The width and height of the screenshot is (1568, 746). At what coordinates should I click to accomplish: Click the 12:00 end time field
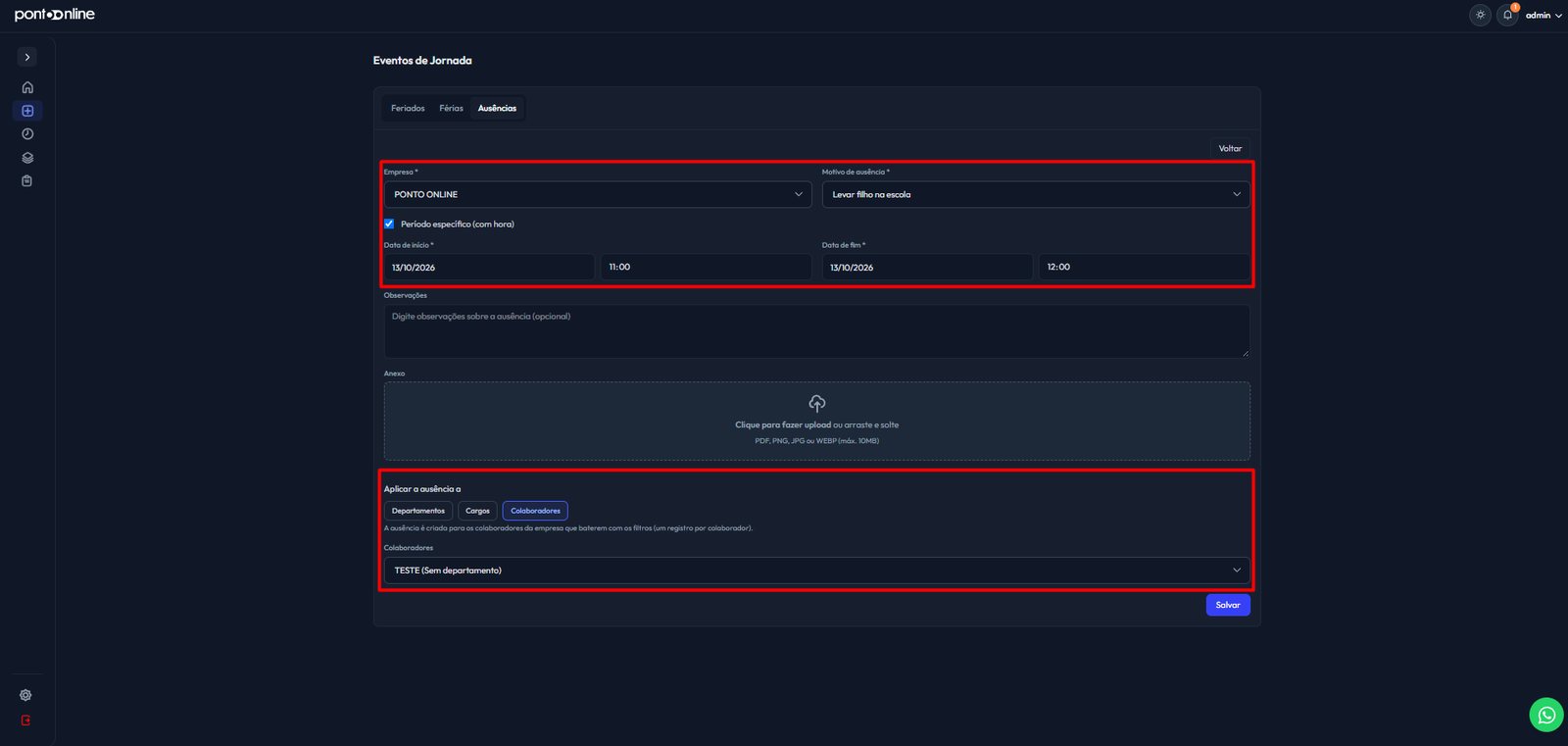(1145, 267)
